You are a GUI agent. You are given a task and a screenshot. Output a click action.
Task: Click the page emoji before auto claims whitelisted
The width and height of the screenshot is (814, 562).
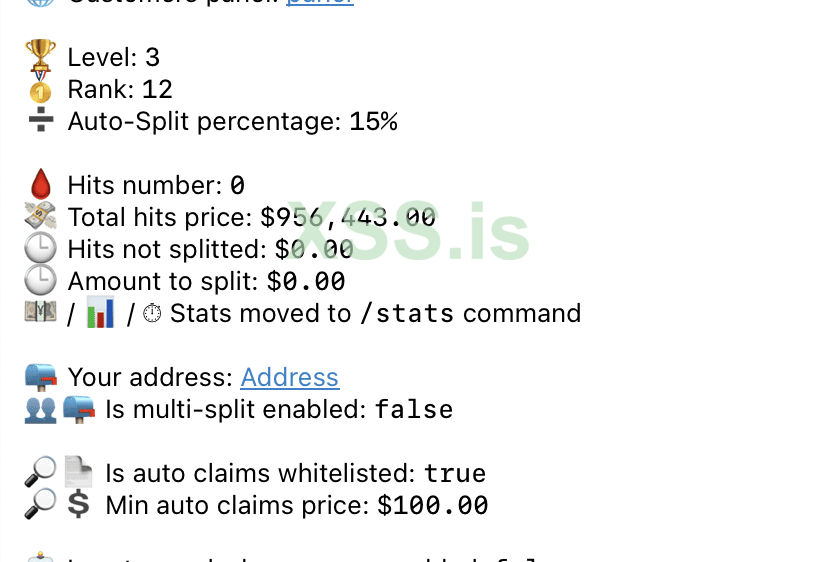(78, 473)
